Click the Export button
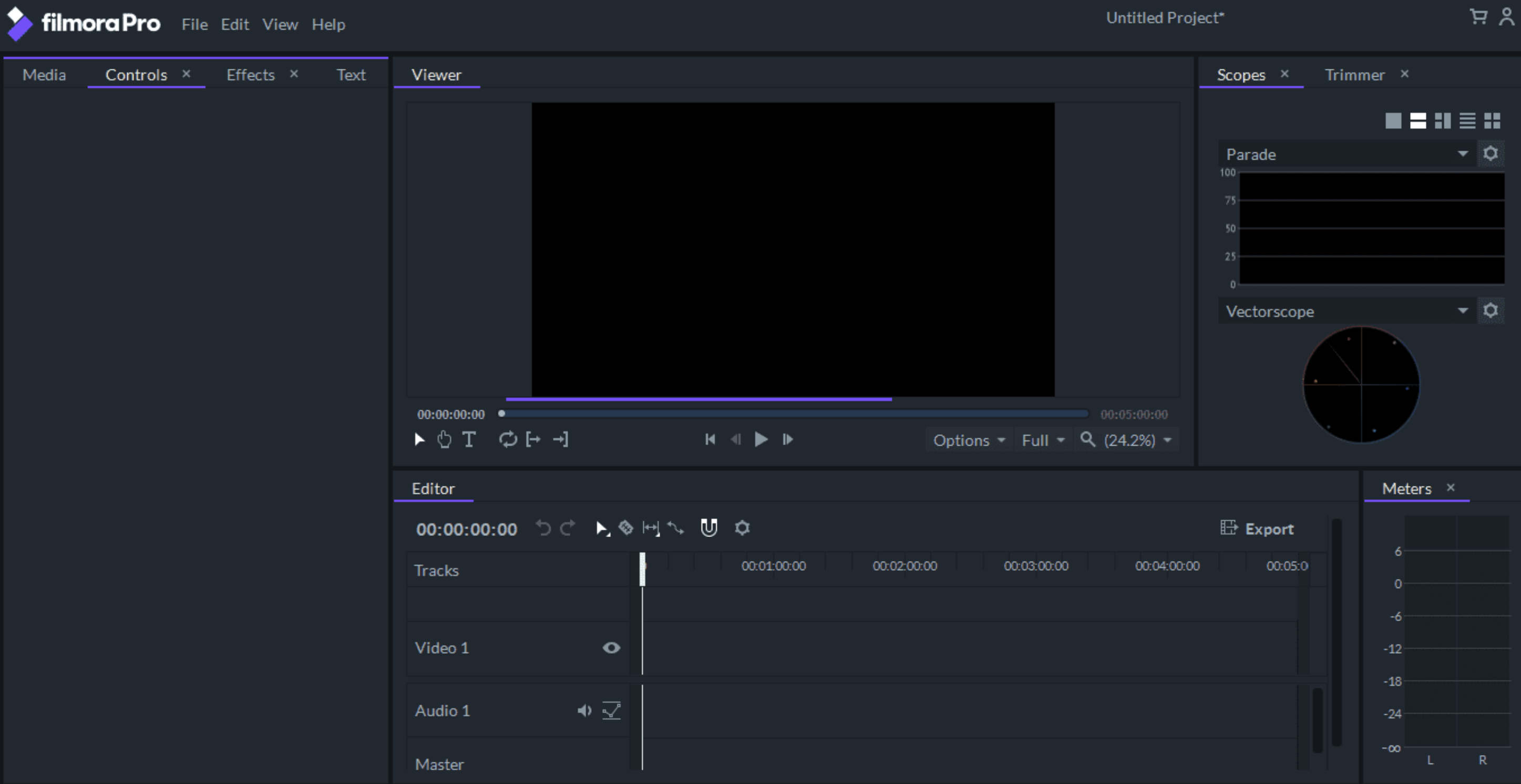This screenshot has width=1521, height=784. (1257, 529)
